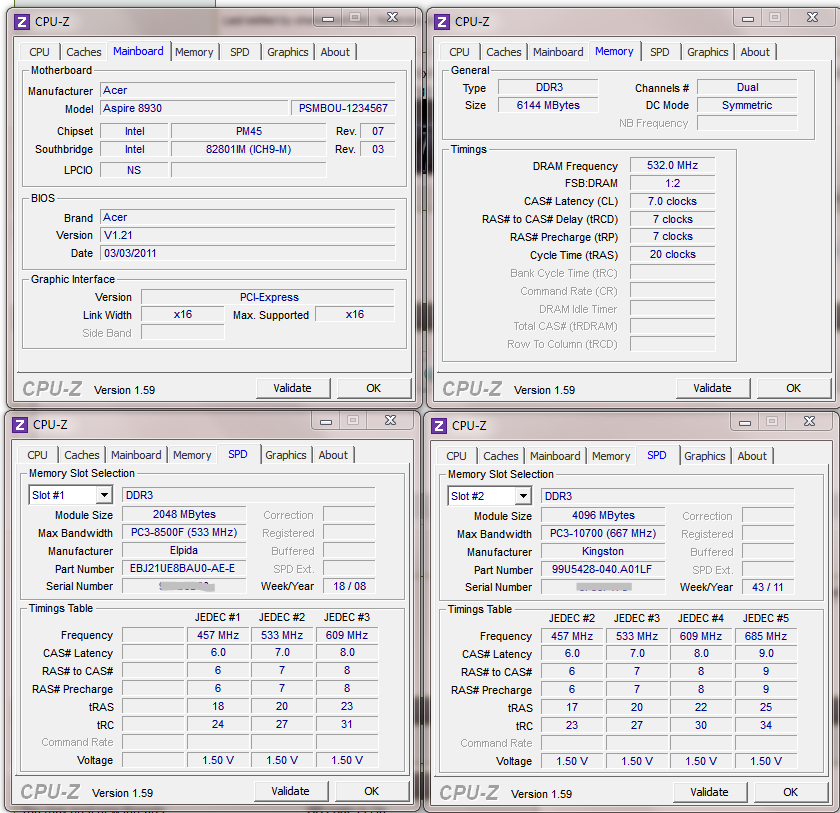
Task: Click Validate in the Slot #2 SPD window
Action: tap(709, 792)
